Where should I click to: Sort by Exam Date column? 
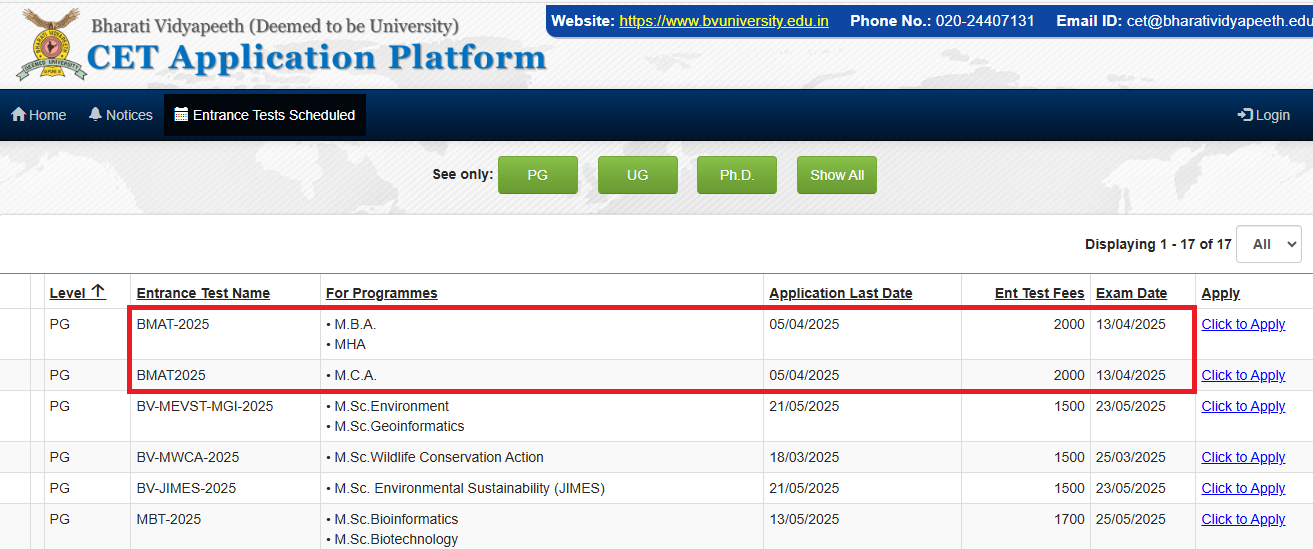tap(1131, 293)
